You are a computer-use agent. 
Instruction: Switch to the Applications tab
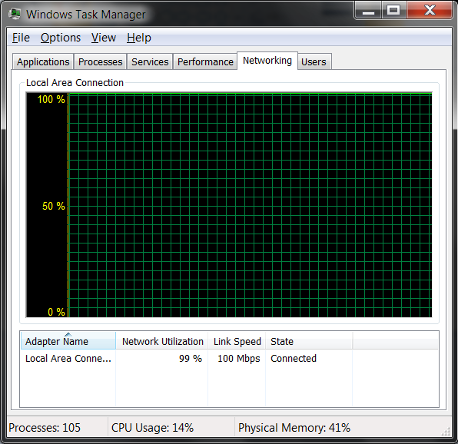coord(43,62)
